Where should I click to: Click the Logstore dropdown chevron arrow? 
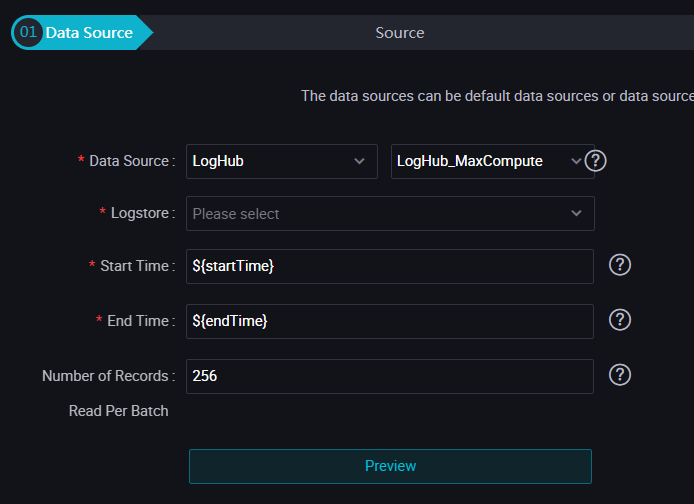[576, 213]
